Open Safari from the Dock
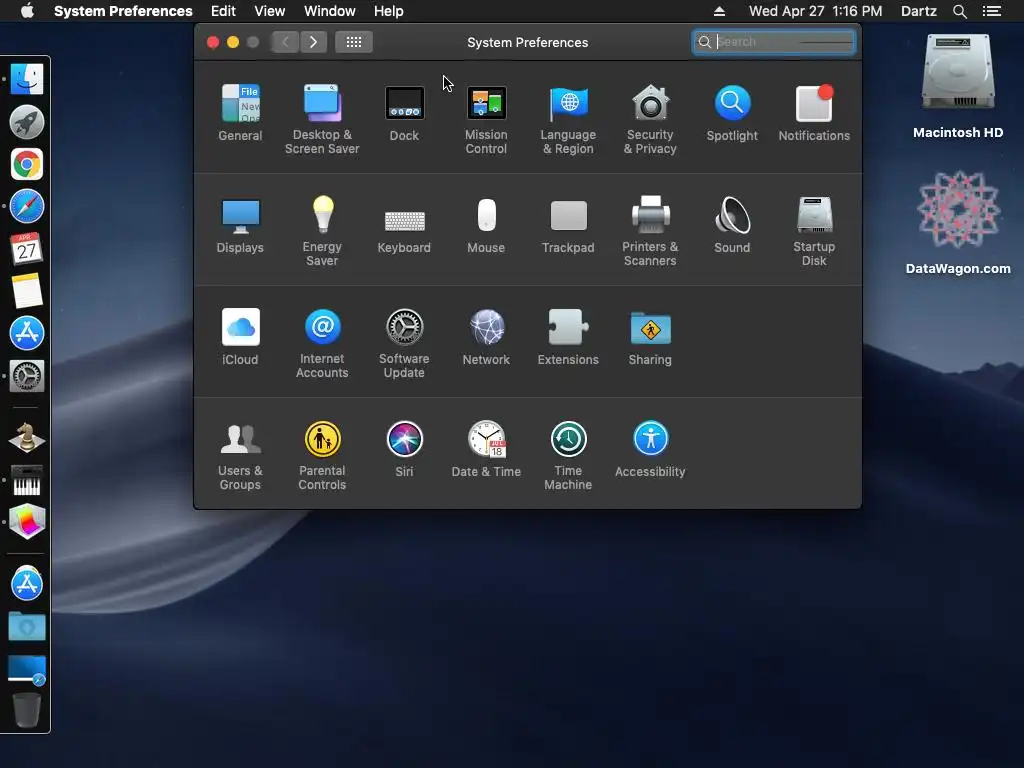This screenshot has width=1024, height=768. tap(27, 206)
